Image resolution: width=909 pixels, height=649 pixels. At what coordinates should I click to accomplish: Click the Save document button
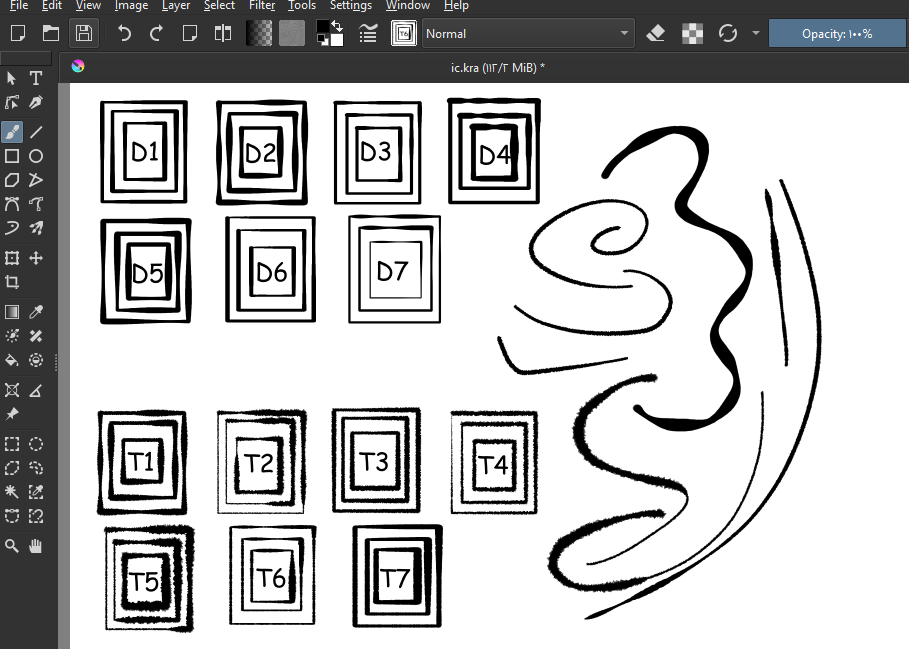point(84,33)
